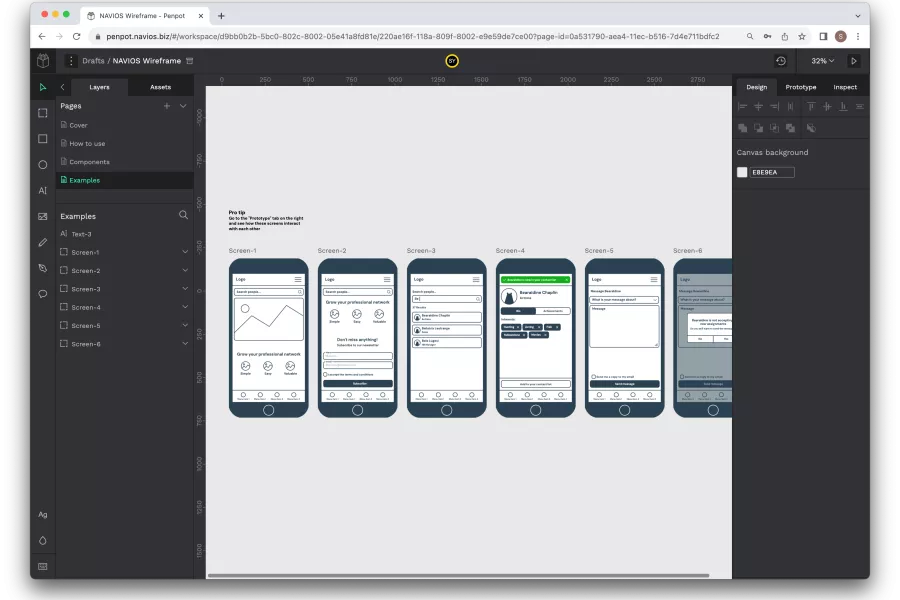The width and height of the screenshot is (900, 600).
Task: Select the Move tool in left toolbar
Action: 42,87
